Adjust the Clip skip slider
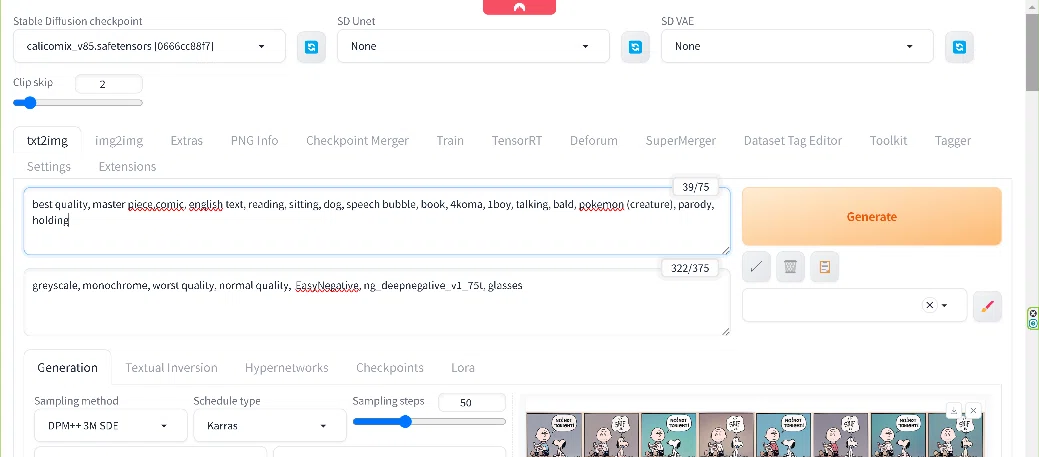Image resolution: width=1039 pixels, height=457 pixels. point(78,103)
